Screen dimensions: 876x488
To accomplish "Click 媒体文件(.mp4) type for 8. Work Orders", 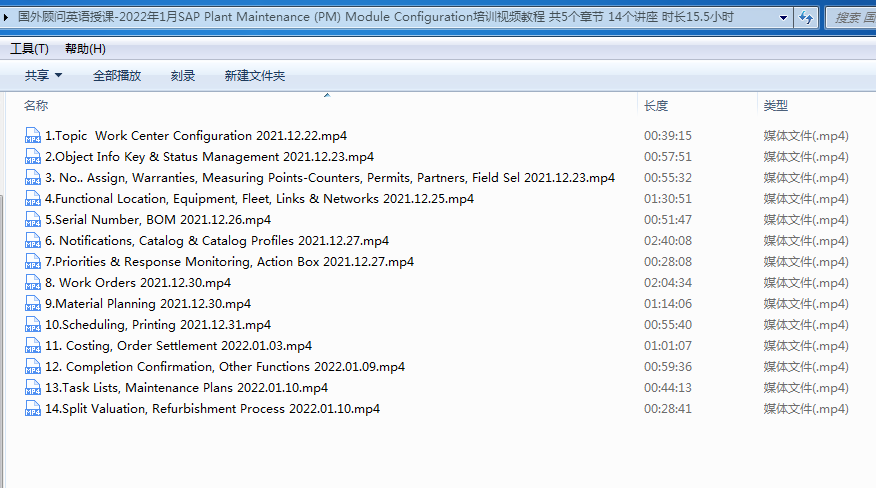I will [x=806, y=283].
